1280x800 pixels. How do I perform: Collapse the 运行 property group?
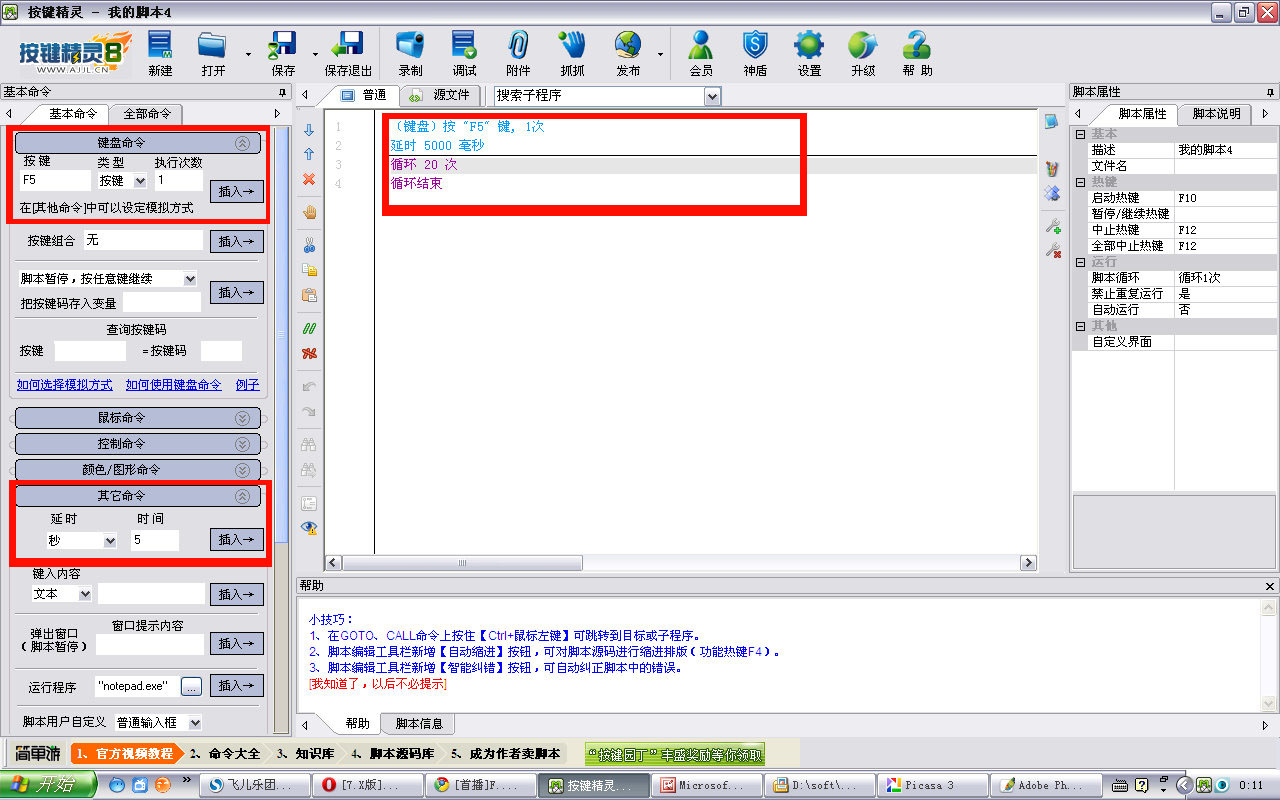1080,262
